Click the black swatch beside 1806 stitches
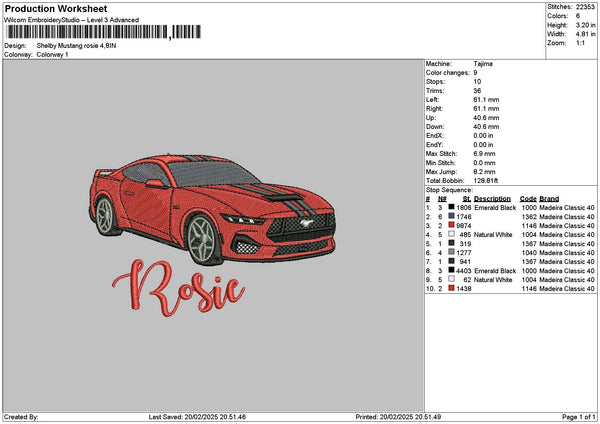The image size is (600, 424). 452,207
